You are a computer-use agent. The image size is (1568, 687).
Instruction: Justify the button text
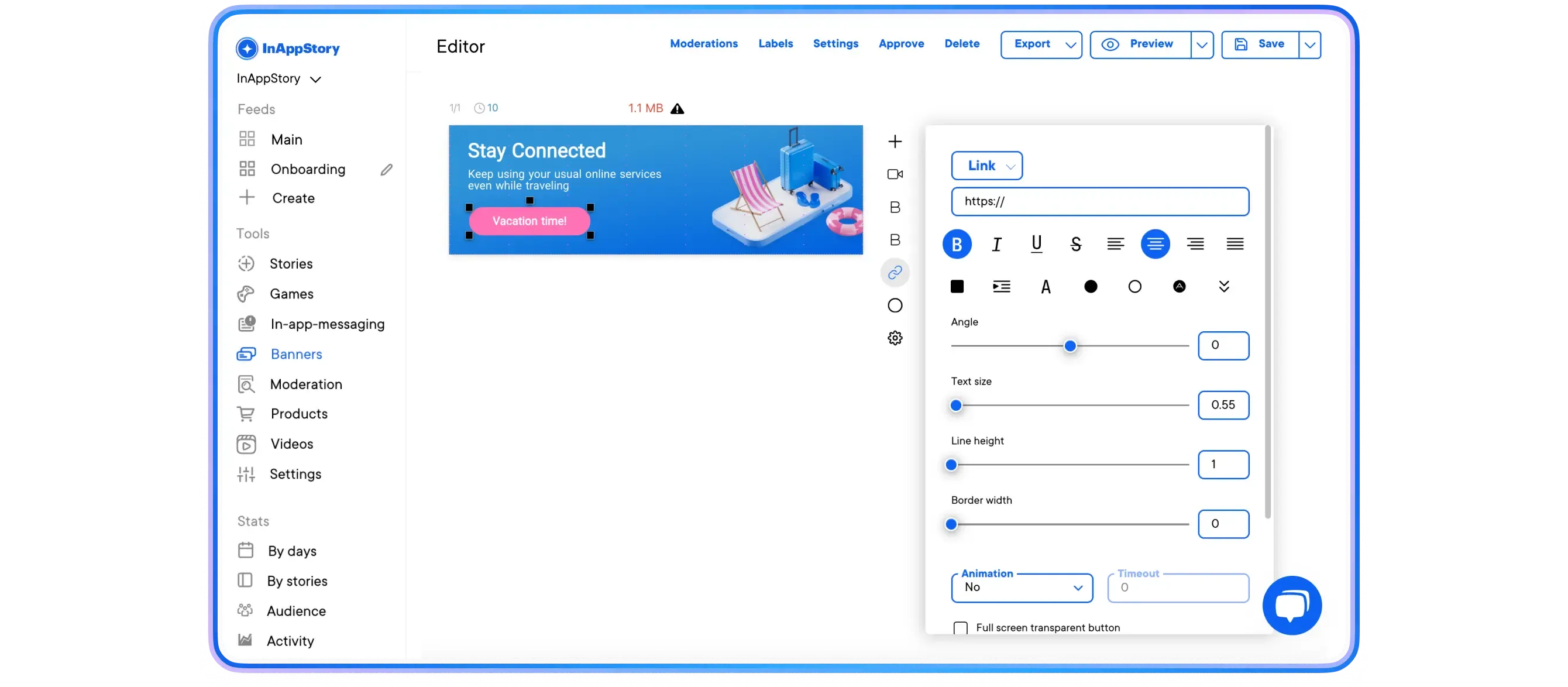tap(1235, 244)
